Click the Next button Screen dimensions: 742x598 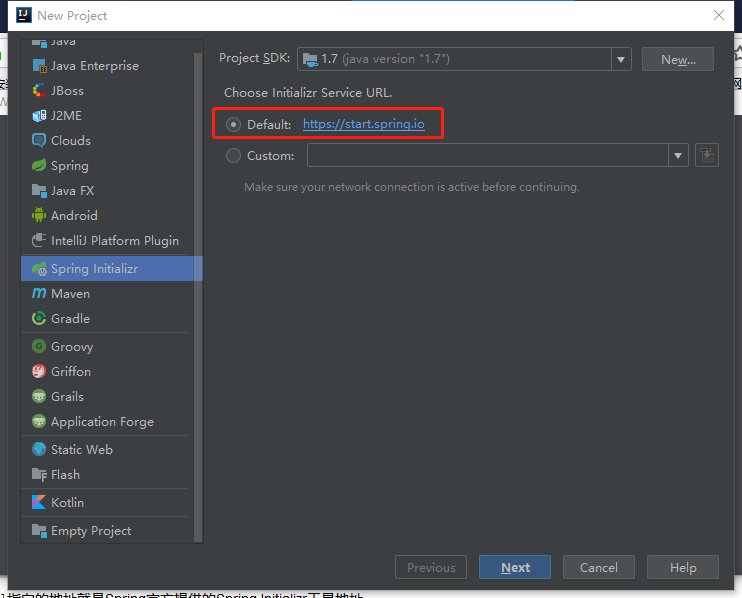(x=515, y=567)
